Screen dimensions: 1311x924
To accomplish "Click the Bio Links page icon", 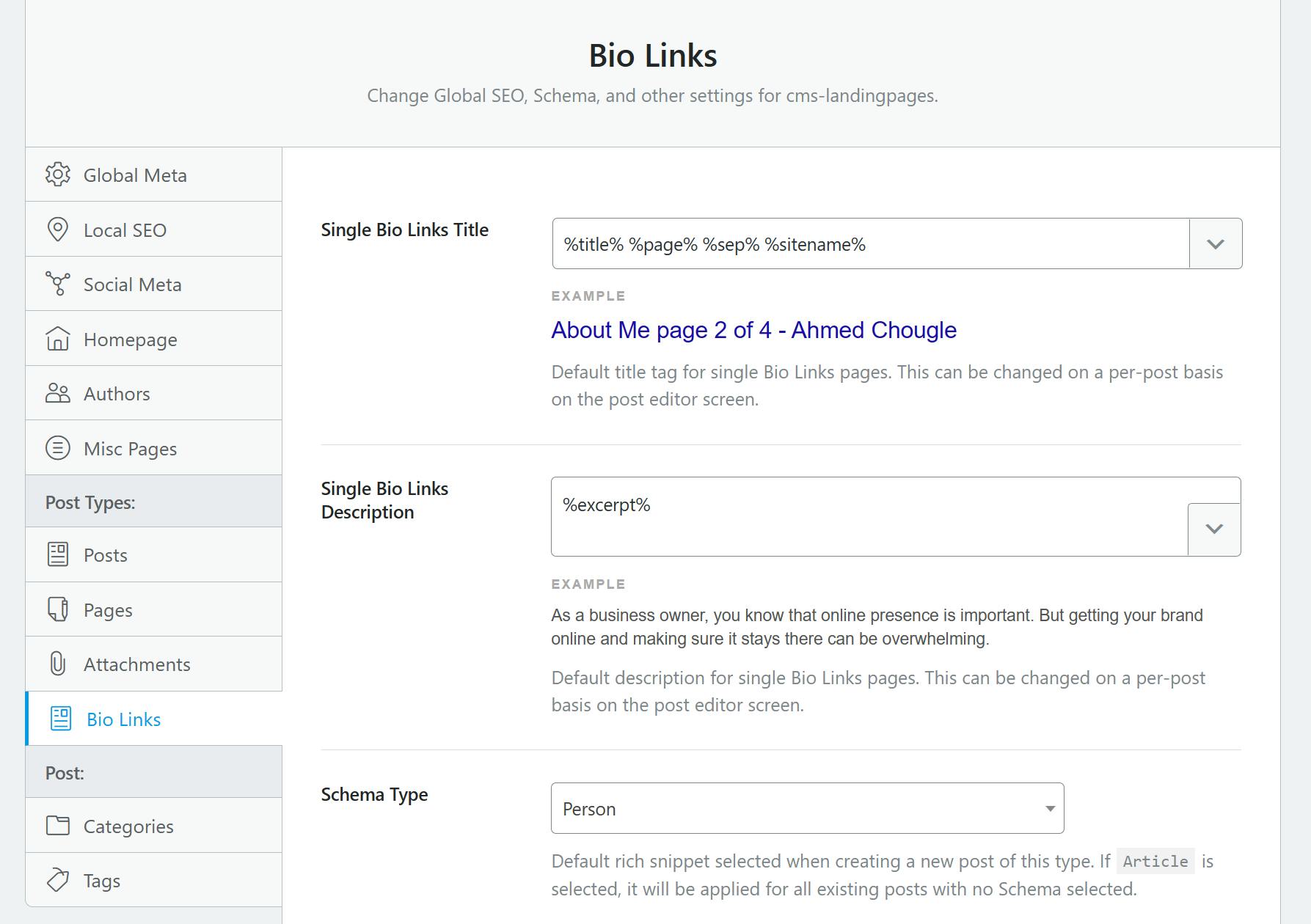I will pos(61,719).
